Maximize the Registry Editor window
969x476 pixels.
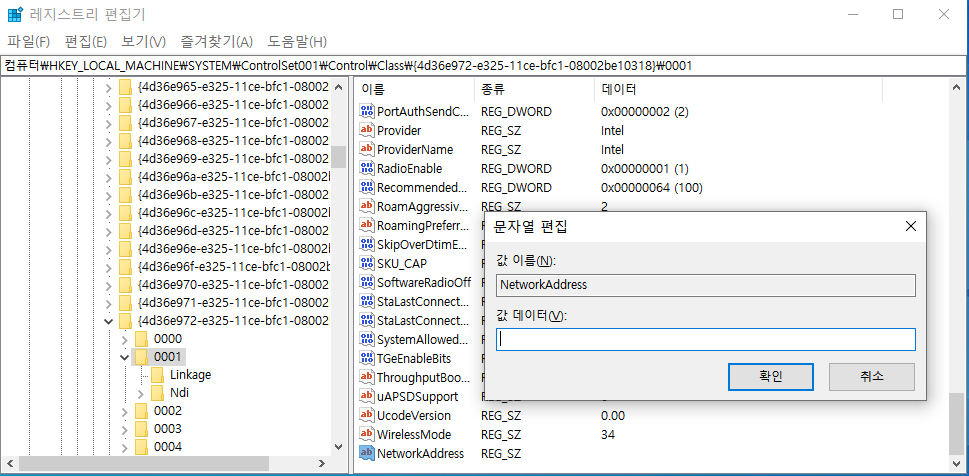click(898, 14)
